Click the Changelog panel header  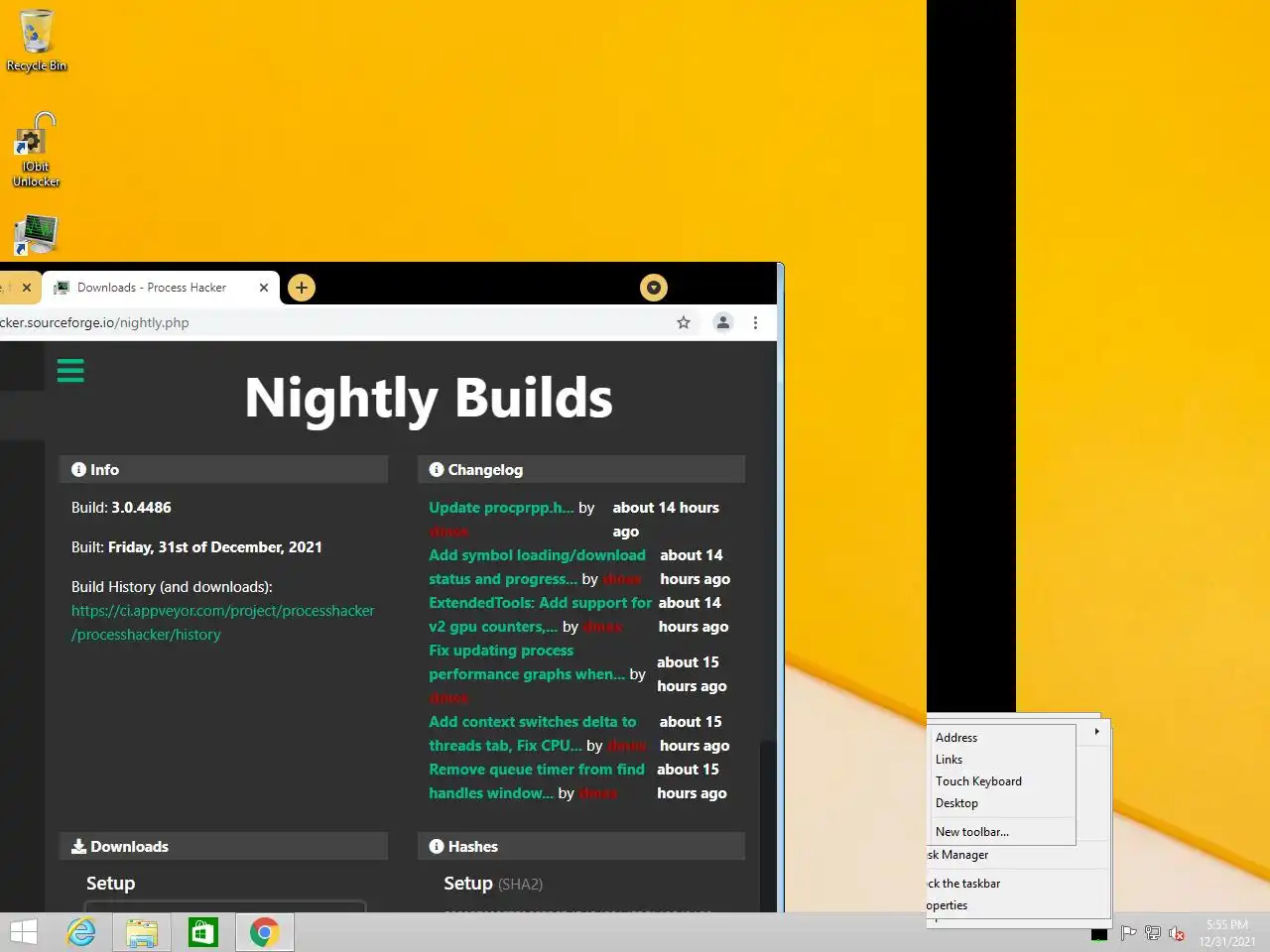click(581, 470)
